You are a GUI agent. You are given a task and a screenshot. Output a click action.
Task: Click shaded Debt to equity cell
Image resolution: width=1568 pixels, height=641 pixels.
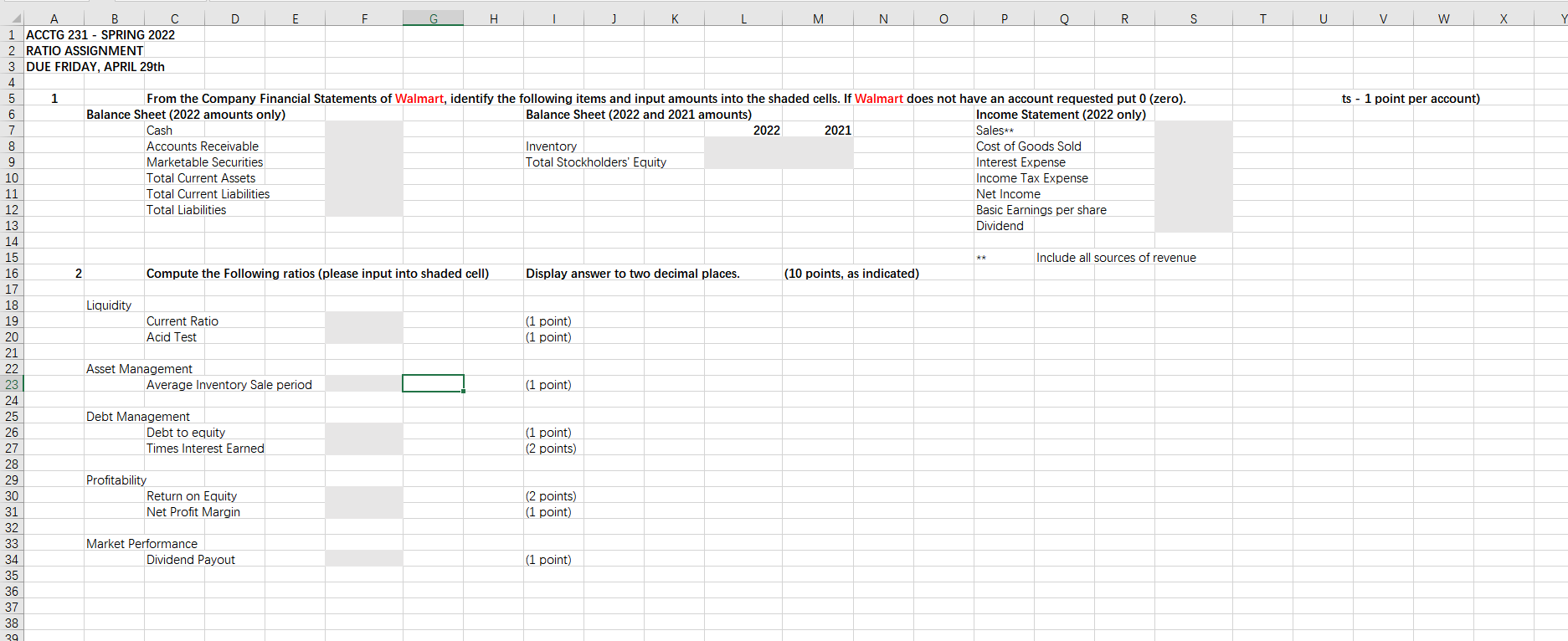(x=363, y=432)
